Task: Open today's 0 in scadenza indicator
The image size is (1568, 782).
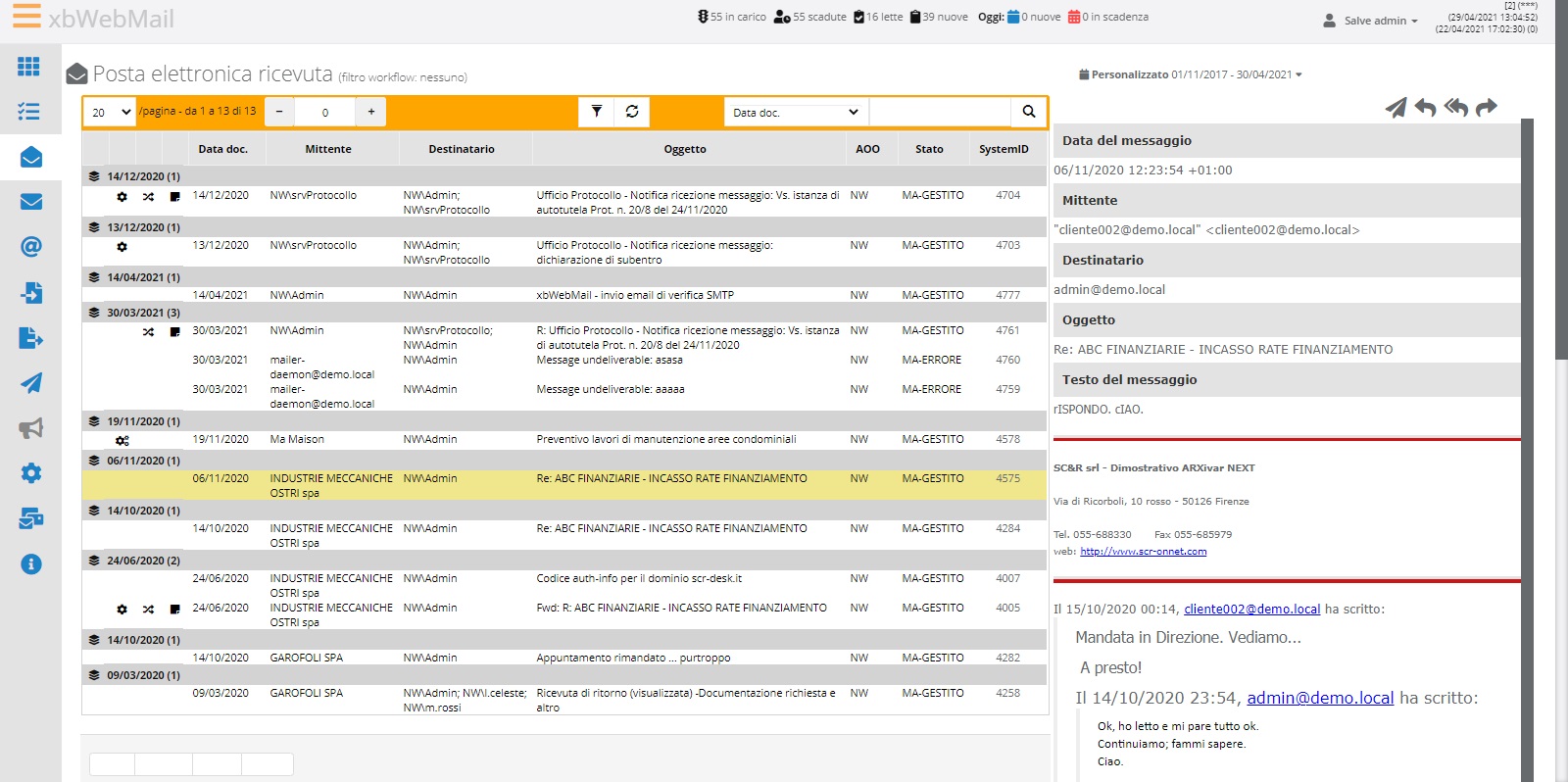Action: coord(1108,17)
